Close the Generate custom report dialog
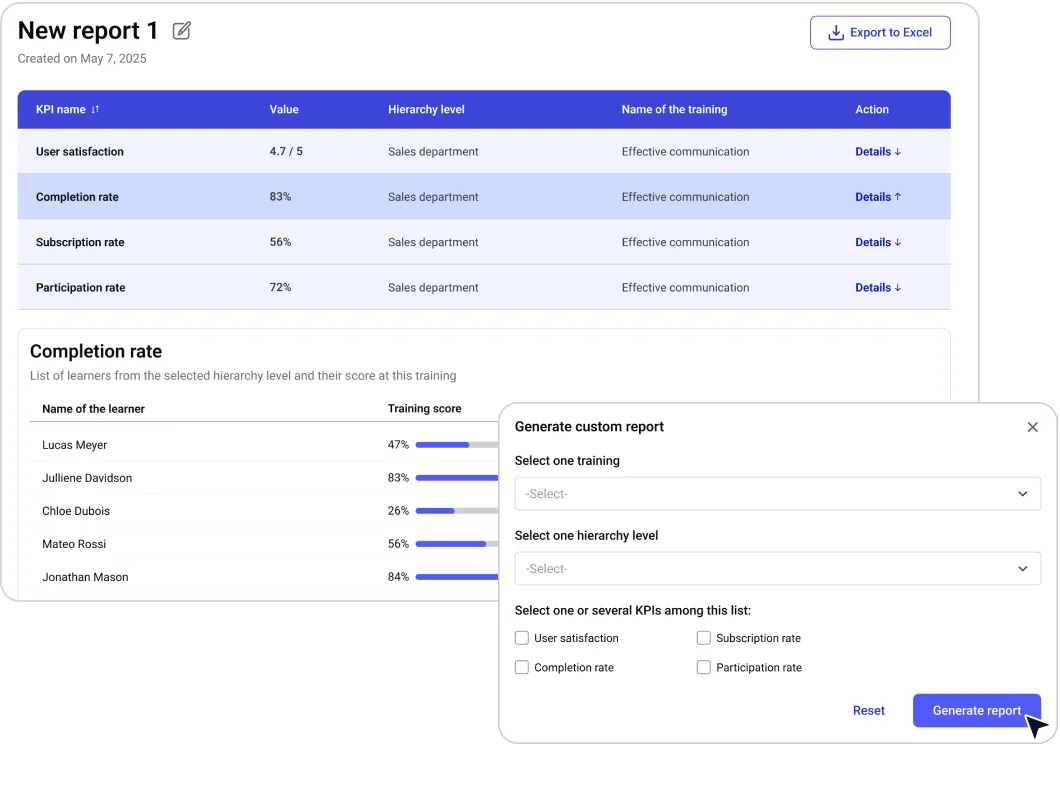This screenshot has width=1060, height=801. tap(1032, 427)
